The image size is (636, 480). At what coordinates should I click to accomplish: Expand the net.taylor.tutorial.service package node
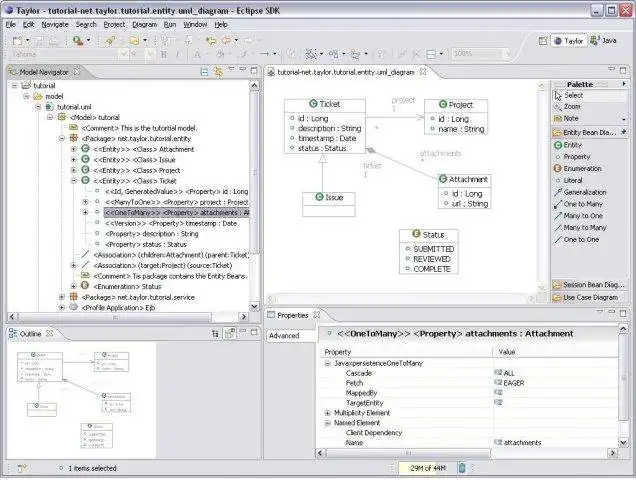[62, 297]
